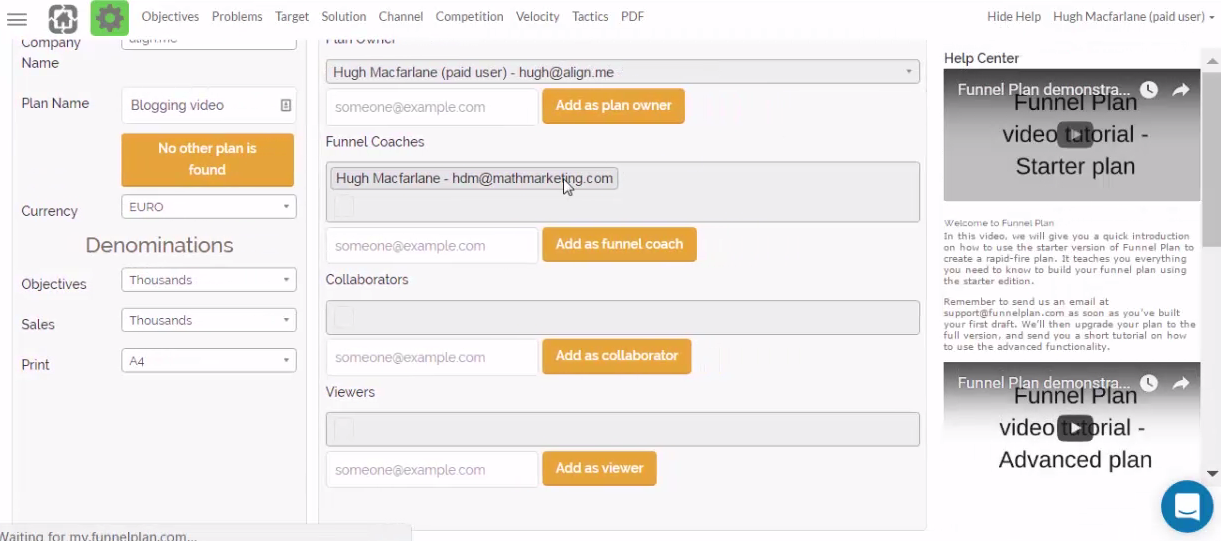Click the PDF menu item
The height and width of the screenshot is (541, 1221).
(632, 17)
